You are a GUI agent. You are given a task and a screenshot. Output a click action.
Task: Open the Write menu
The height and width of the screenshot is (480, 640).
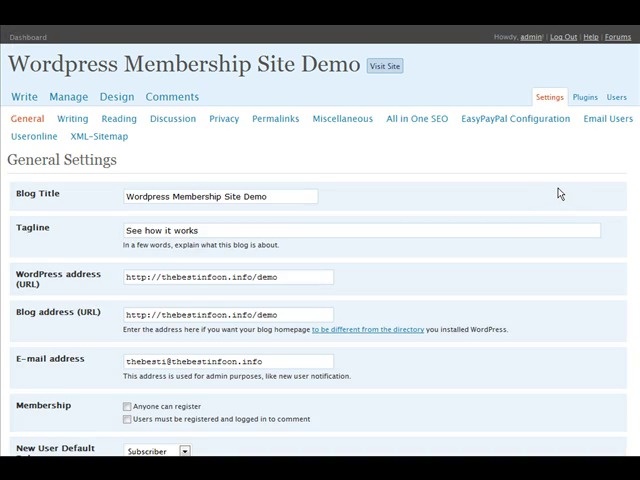(x=24, y=97)
